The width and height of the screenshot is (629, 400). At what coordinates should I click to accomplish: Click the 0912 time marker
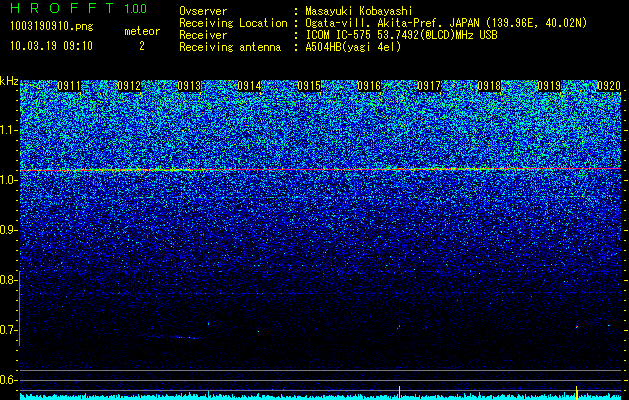click(x=129, y=86)
